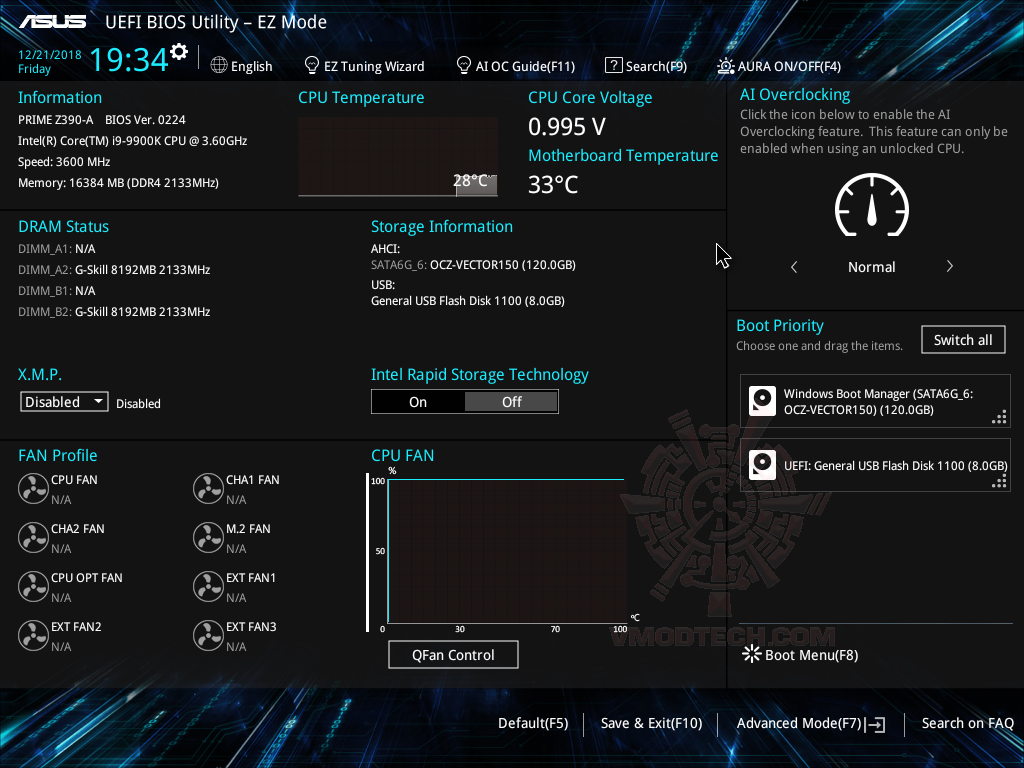Set Intel Rapid Storage Technology to Off
1024x768 pixels.
511,402
